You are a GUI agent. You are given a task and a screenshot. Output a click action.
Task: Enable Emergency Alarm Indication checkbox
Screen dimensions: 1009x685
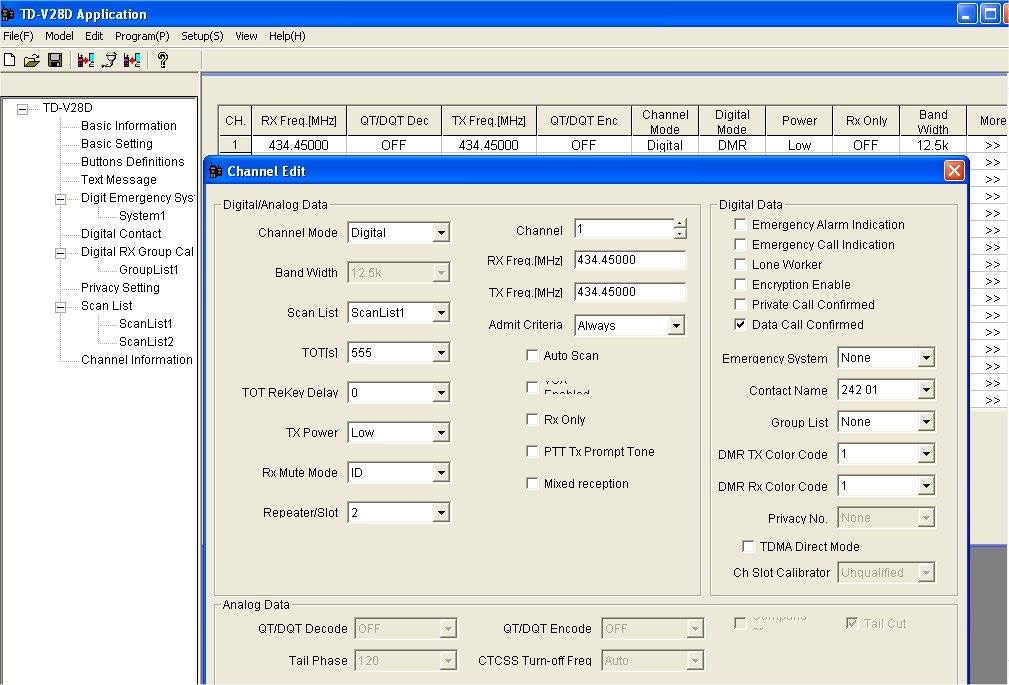click(740, 224)
